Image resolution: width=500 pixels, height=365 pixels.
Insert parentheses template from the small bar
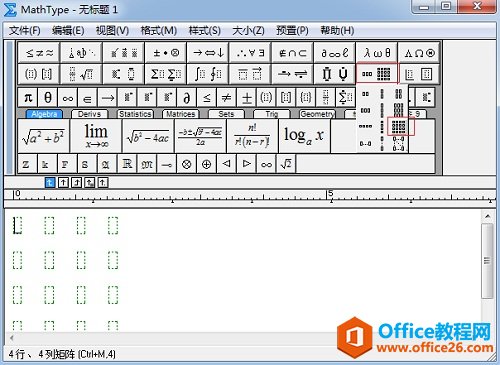tap(266, 97)
